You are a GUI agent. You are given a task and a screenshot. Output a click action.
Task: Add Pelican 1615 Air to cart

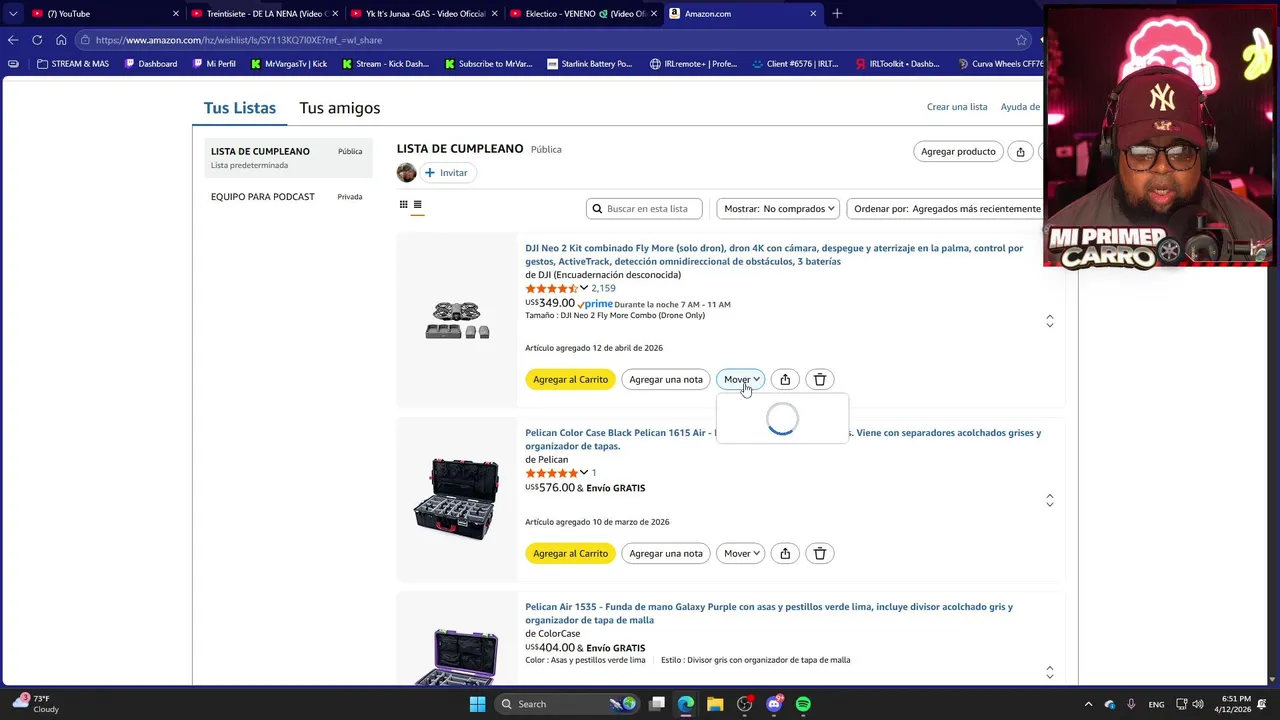coord(570,554)
